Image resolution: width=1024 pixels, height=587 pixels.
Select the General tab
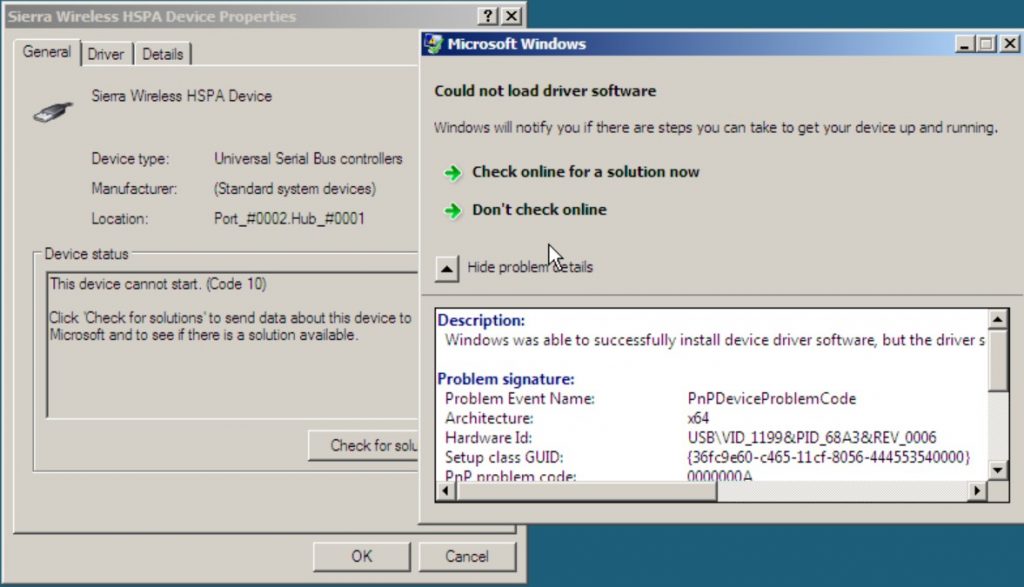pos(47,52)
